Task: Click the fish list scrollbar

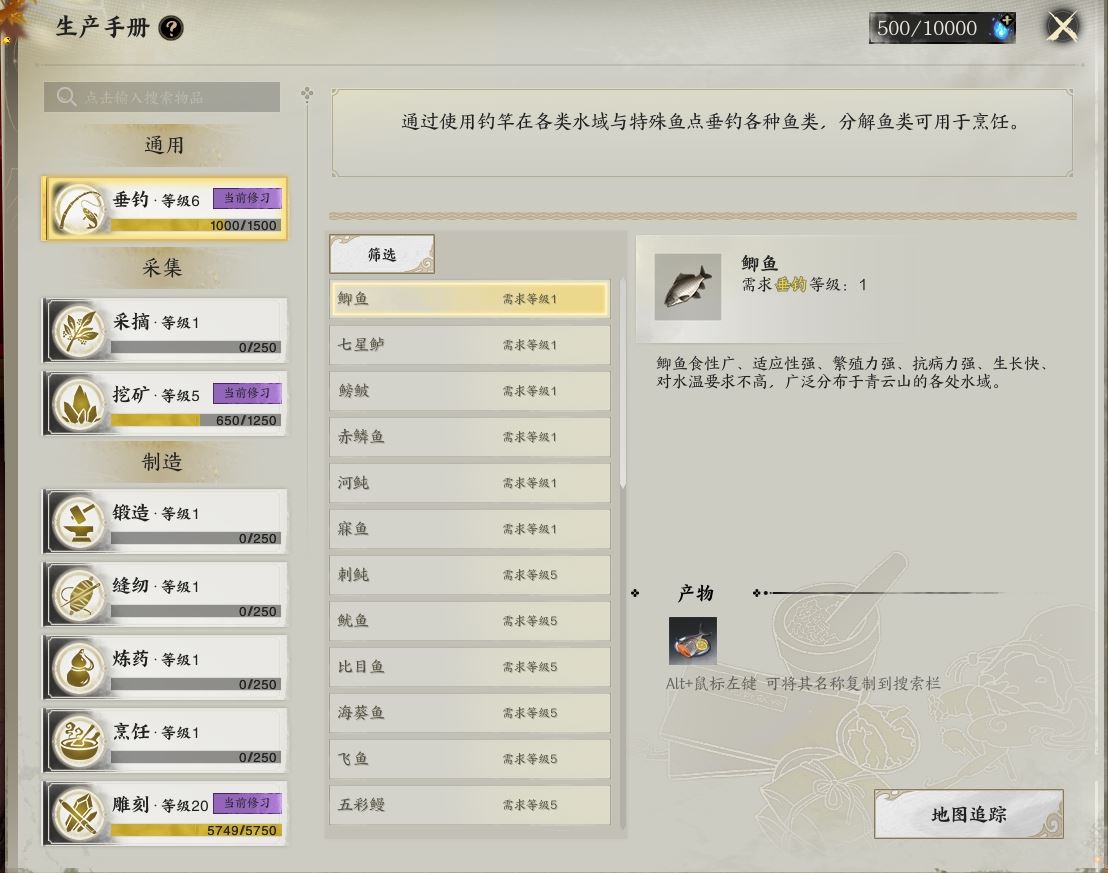Action: coord(623,384)
